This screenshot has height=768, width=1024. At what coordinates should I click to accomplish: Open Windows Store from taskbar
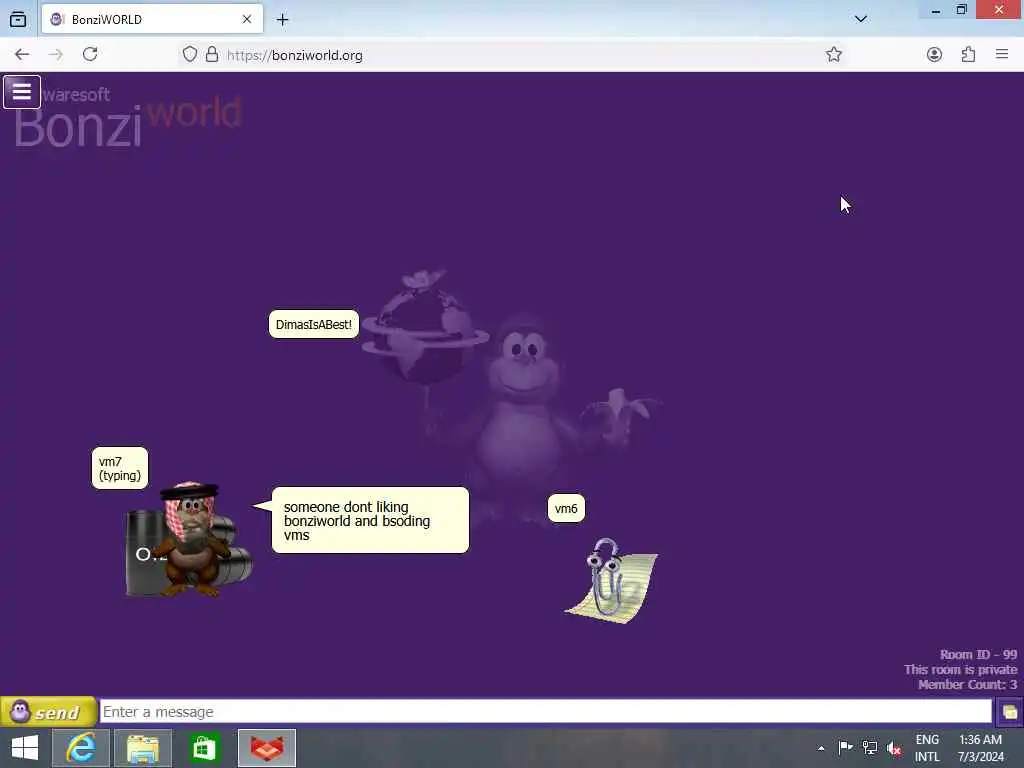(x=204, y=748)
